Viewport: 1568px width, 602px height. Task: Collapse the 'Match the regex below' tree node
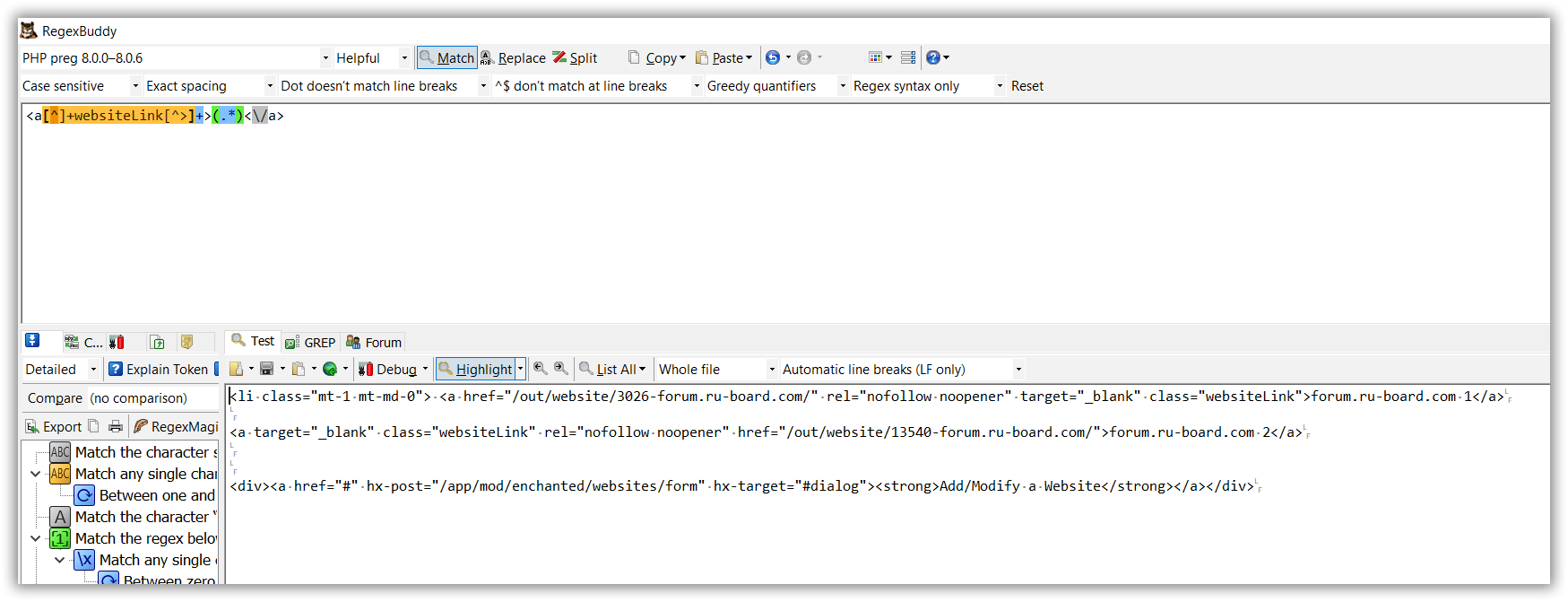click(36, 538)
